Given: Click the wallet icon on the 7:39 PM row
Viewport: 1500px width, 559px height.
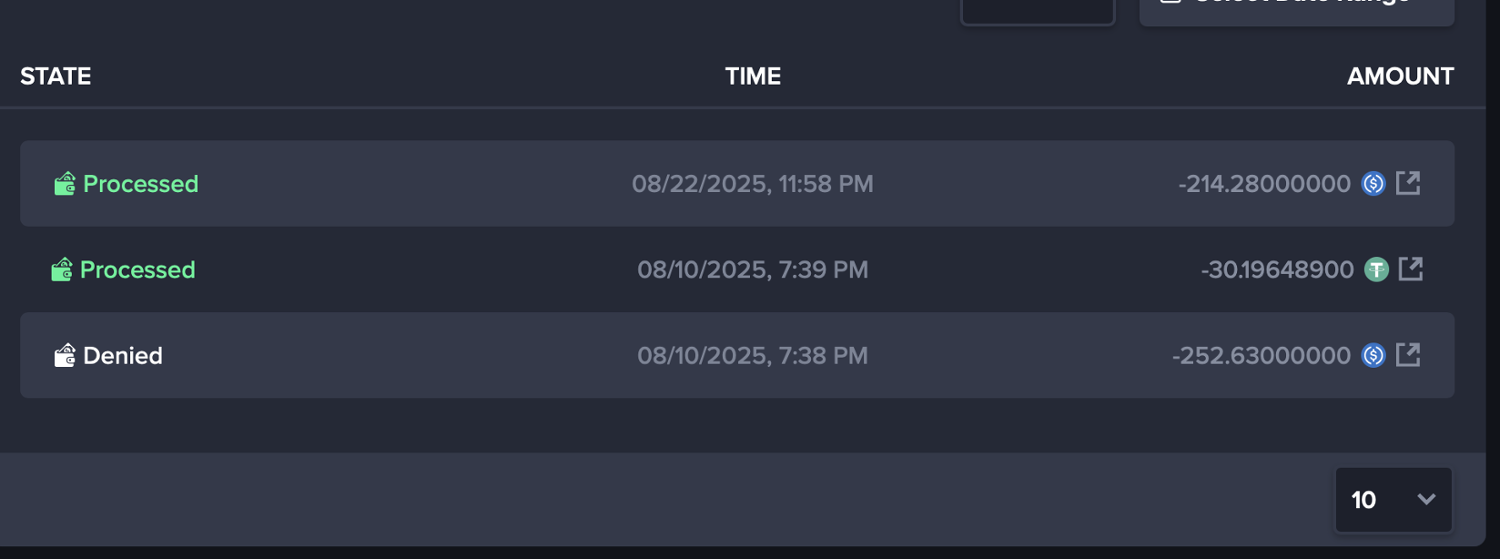Looking at the screenshot, I should coord(62,270).
